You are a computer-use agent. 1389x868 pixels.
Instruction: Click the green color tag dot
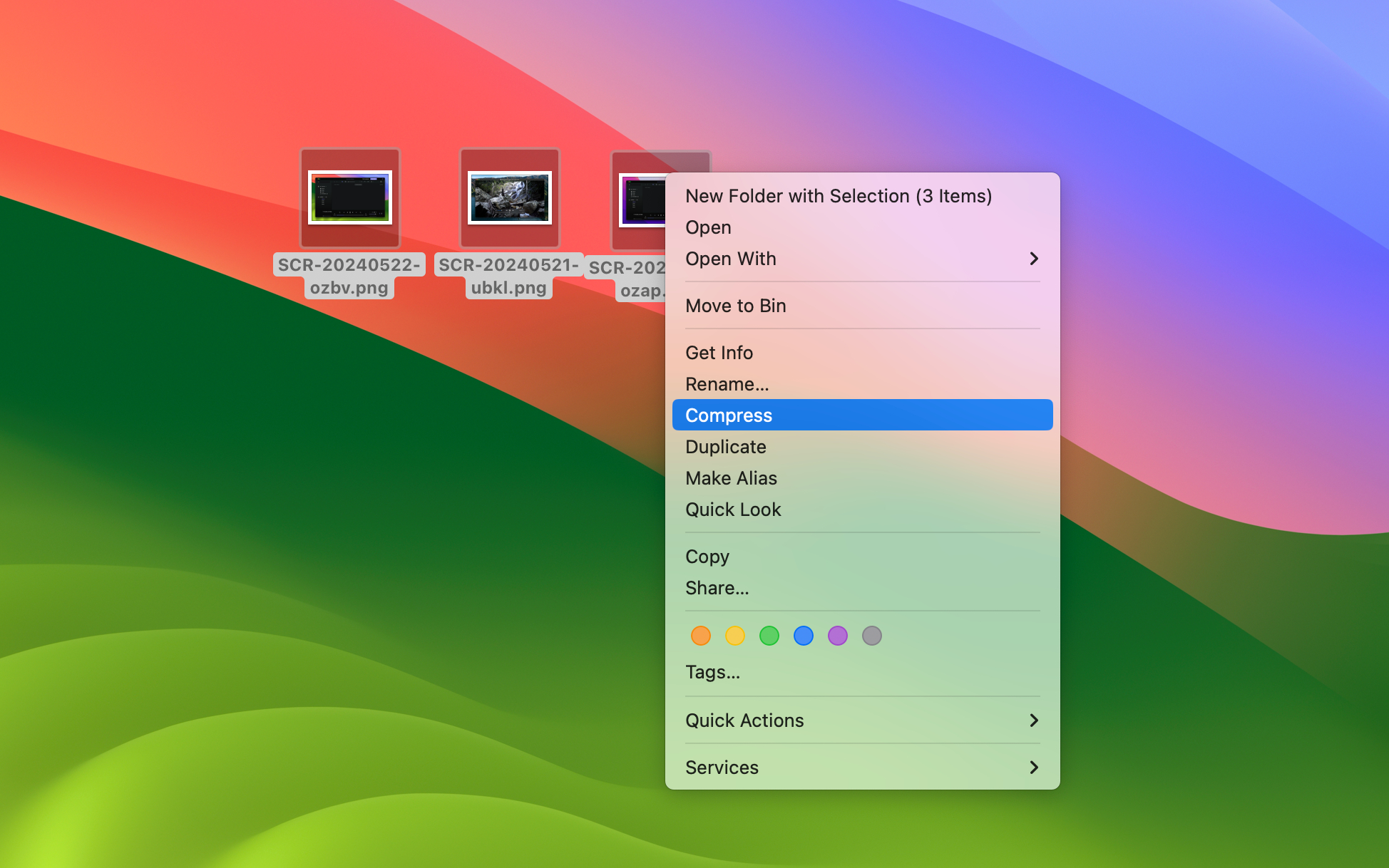[769, 636]
